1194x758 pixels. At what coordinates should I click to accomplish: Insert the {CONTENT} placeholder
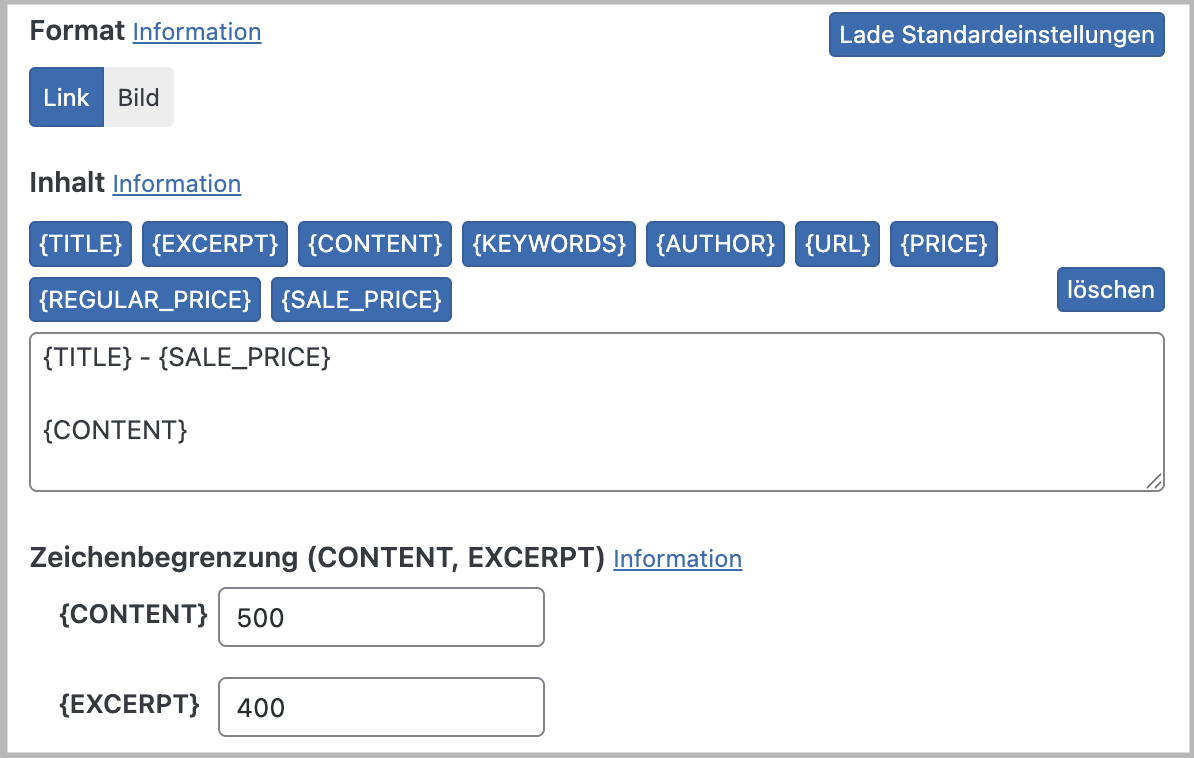coord(374,243)
